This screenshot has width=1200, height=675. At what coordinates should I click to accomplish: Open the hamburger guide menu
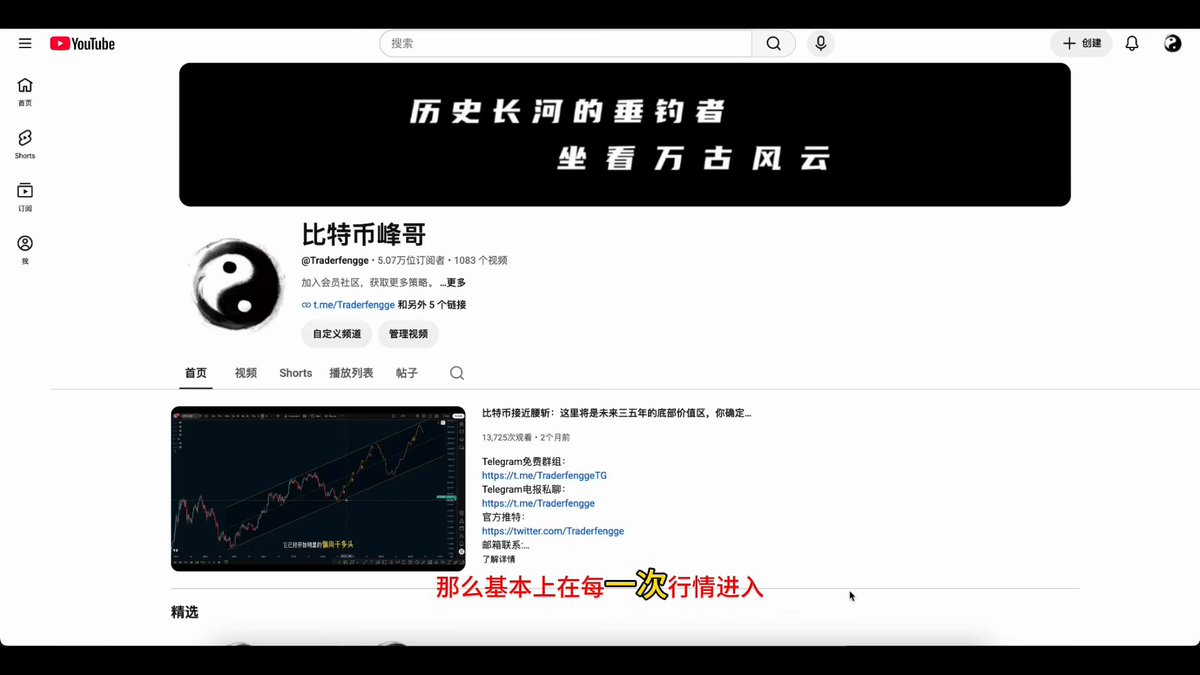(25, 43)
